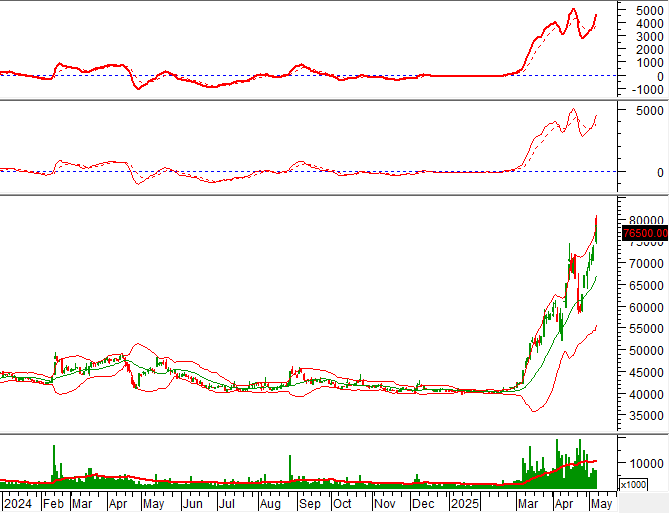This screenshot has height=513, width=669.
Task: Click the 35000 price axis label
Action: (x=646, y=415)
